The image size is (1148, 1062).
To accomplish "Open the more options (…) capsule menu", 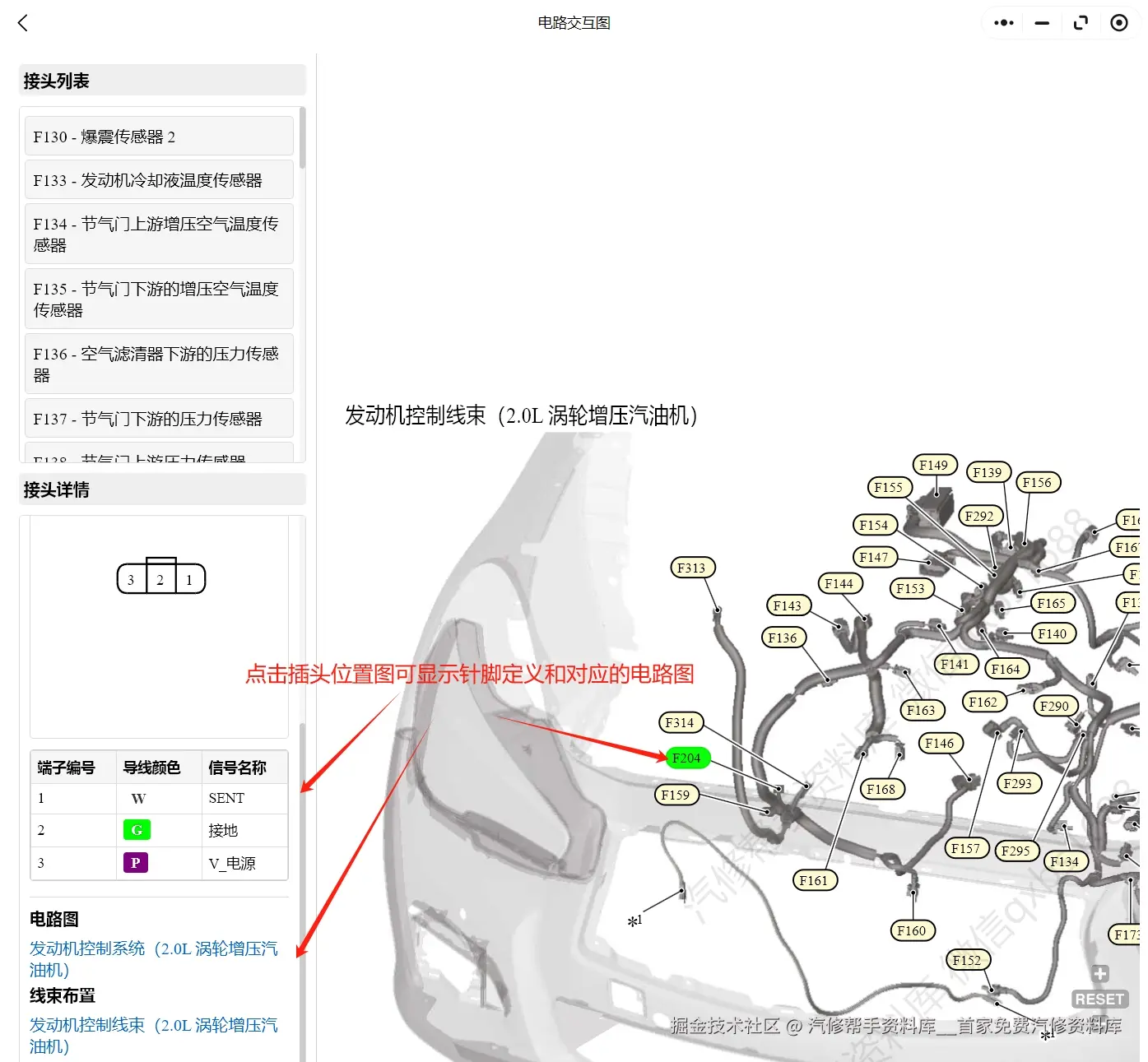I will pos(1003,22).
